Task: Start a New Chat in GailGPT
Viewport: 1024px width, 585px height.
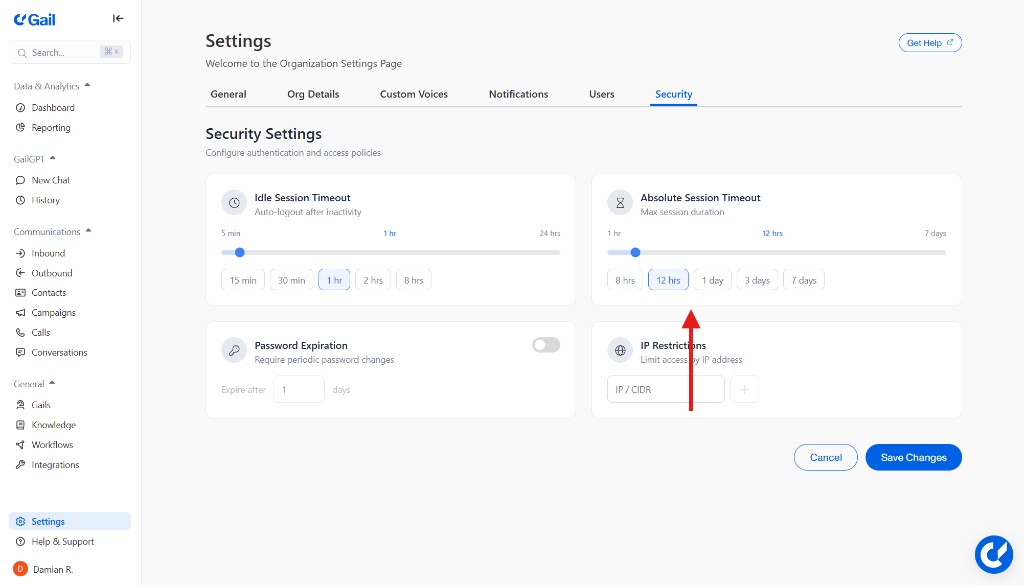Action: 50,180
